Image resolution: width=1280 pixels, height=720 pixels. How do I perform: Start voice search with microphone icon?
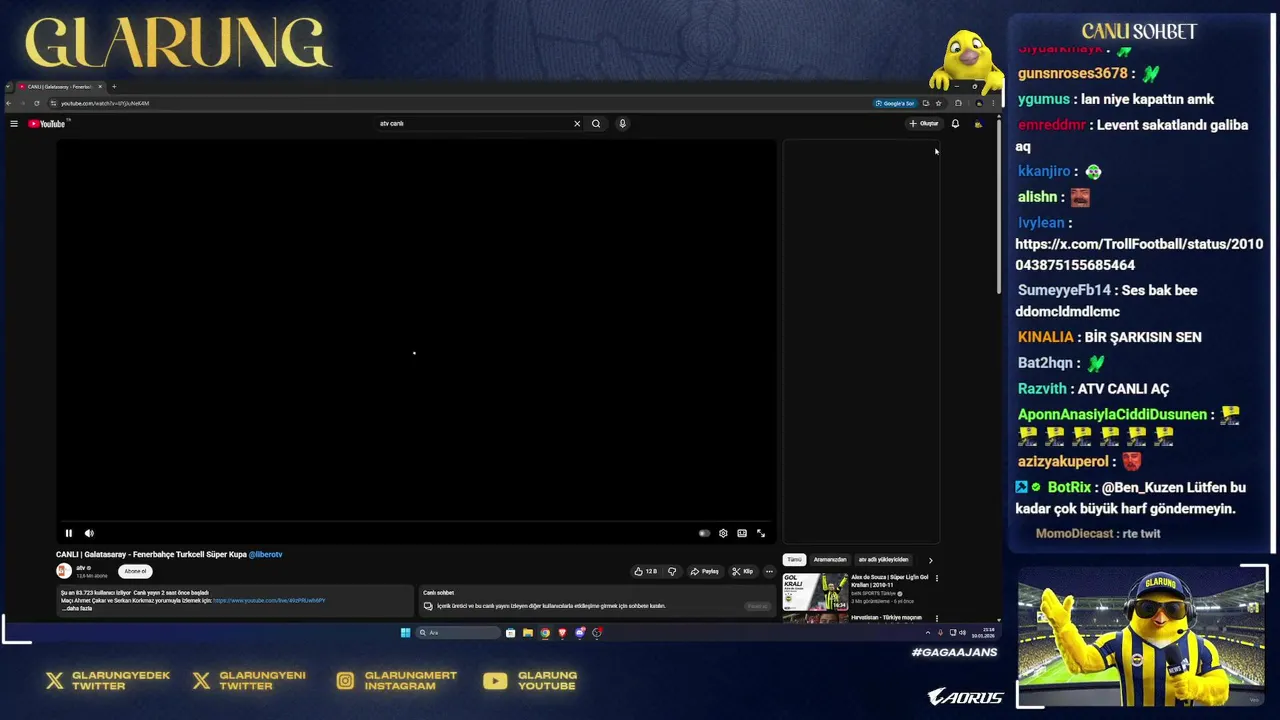(622, 124)
